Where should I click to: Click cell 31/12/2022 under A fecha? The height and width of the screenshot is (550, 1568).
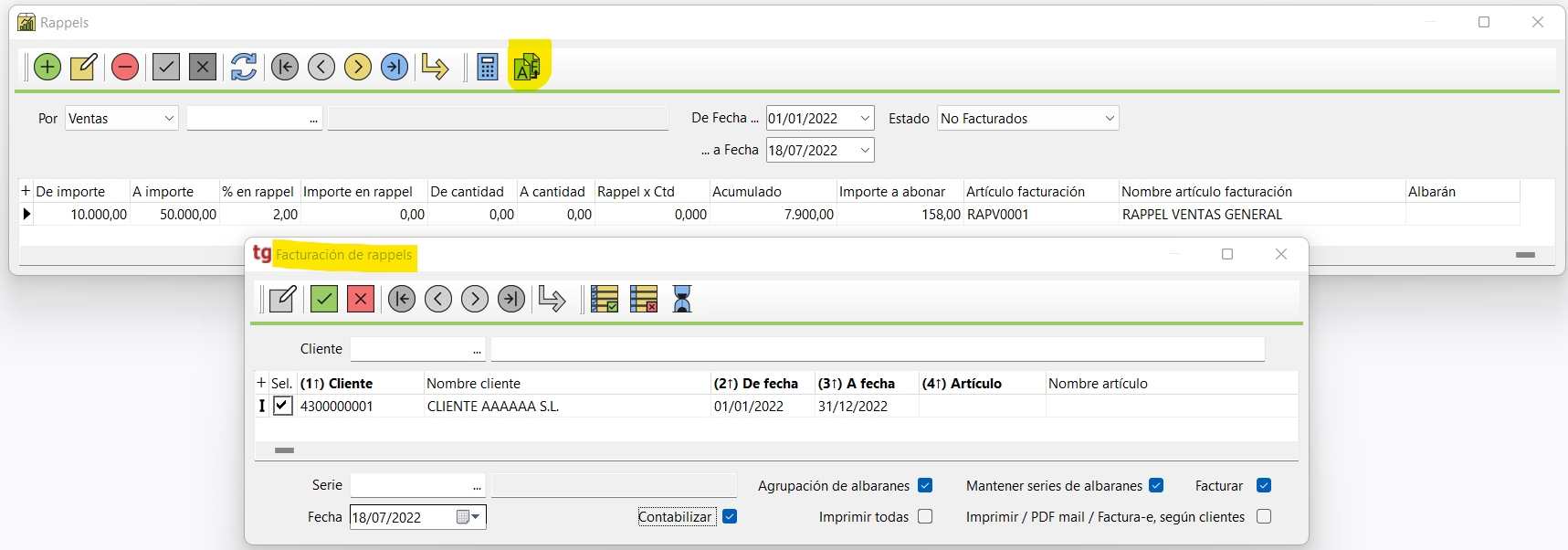click(x=867, y=406)
